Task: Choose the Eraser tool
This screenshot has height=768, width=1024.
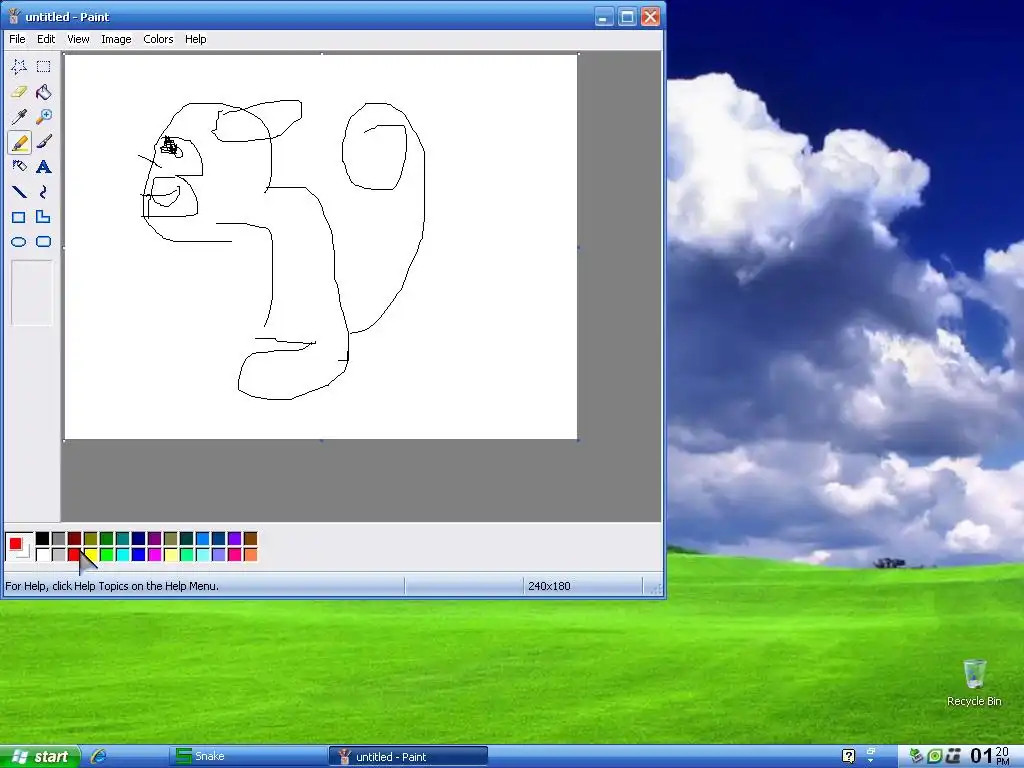Action: tap(19, 92)
